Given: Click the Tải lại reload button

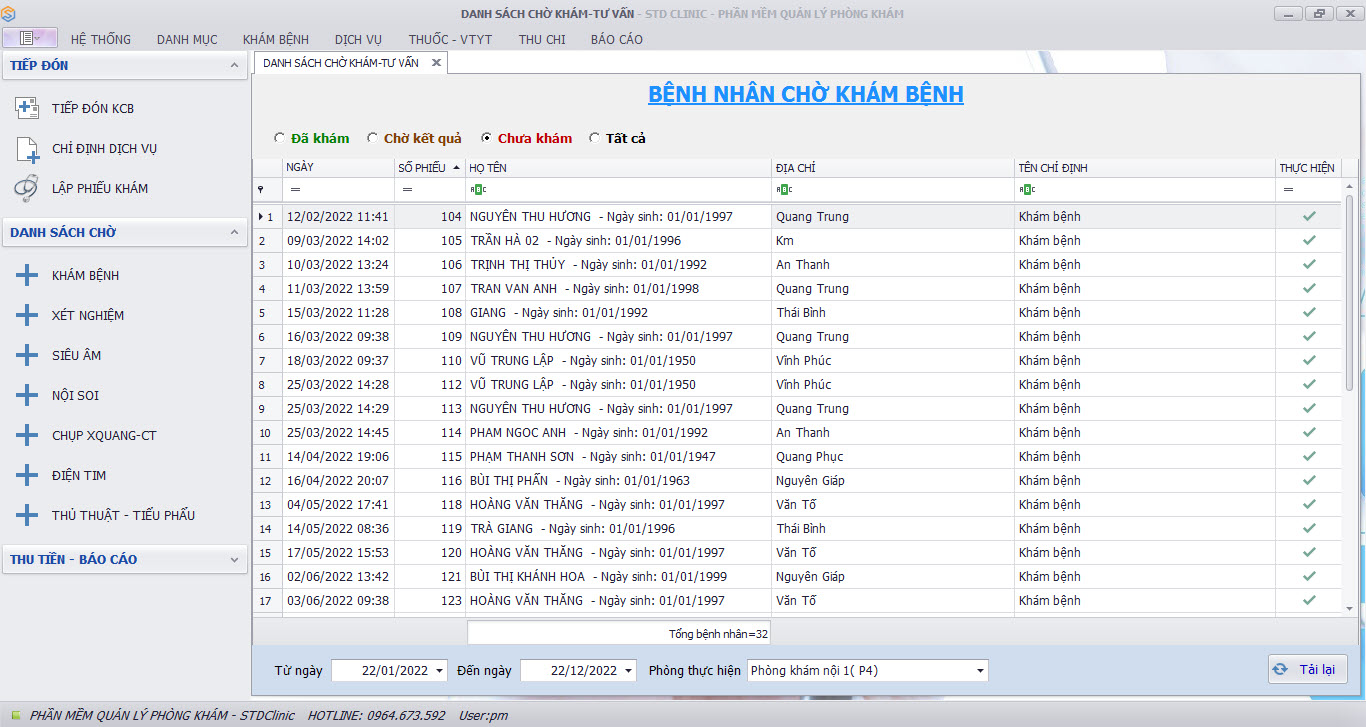Looking at the screenshot, I should tap(1308, 670).
